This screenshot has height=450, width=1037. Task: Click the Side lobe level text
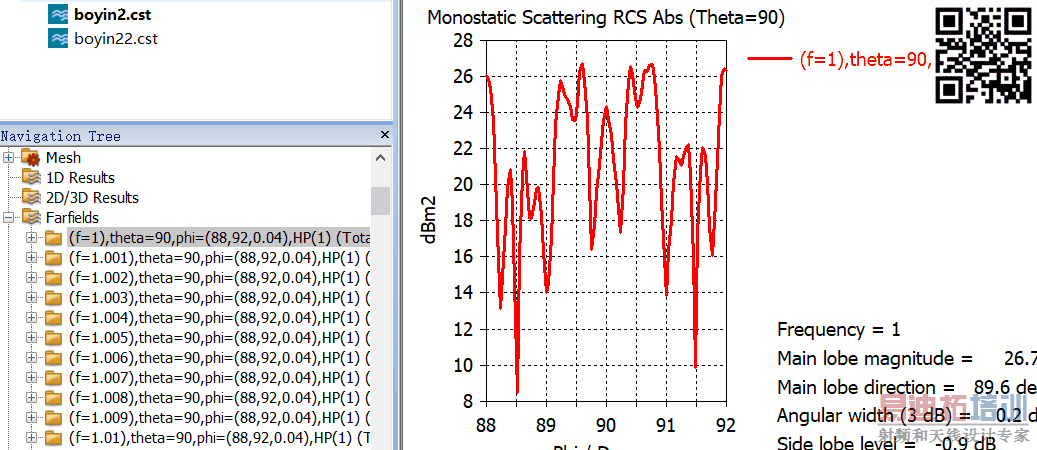[x=886, y=442]
